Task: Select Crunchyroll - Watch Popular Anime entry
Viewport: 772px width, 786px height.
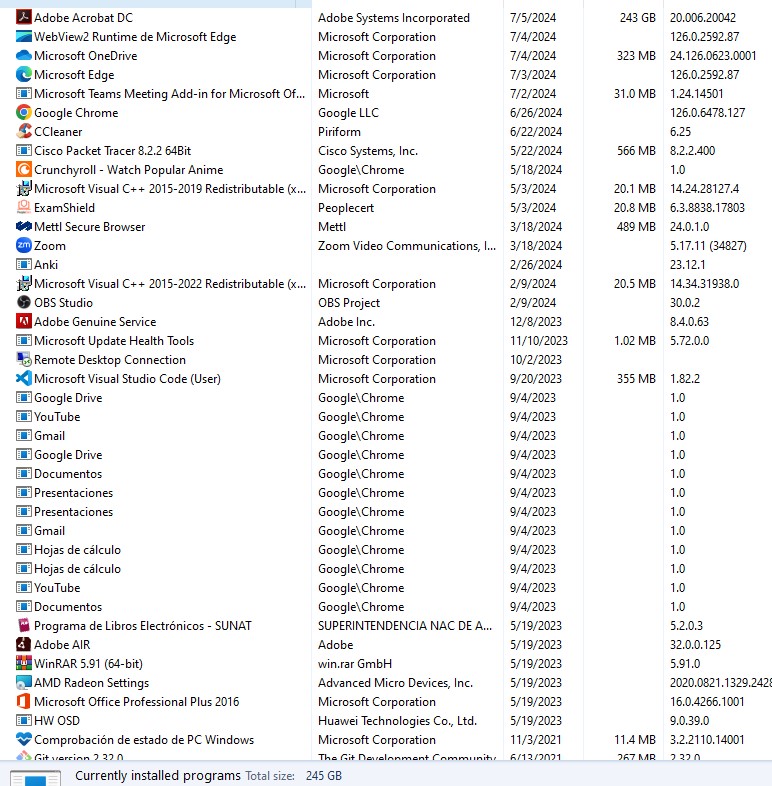Action: (129, 170)
